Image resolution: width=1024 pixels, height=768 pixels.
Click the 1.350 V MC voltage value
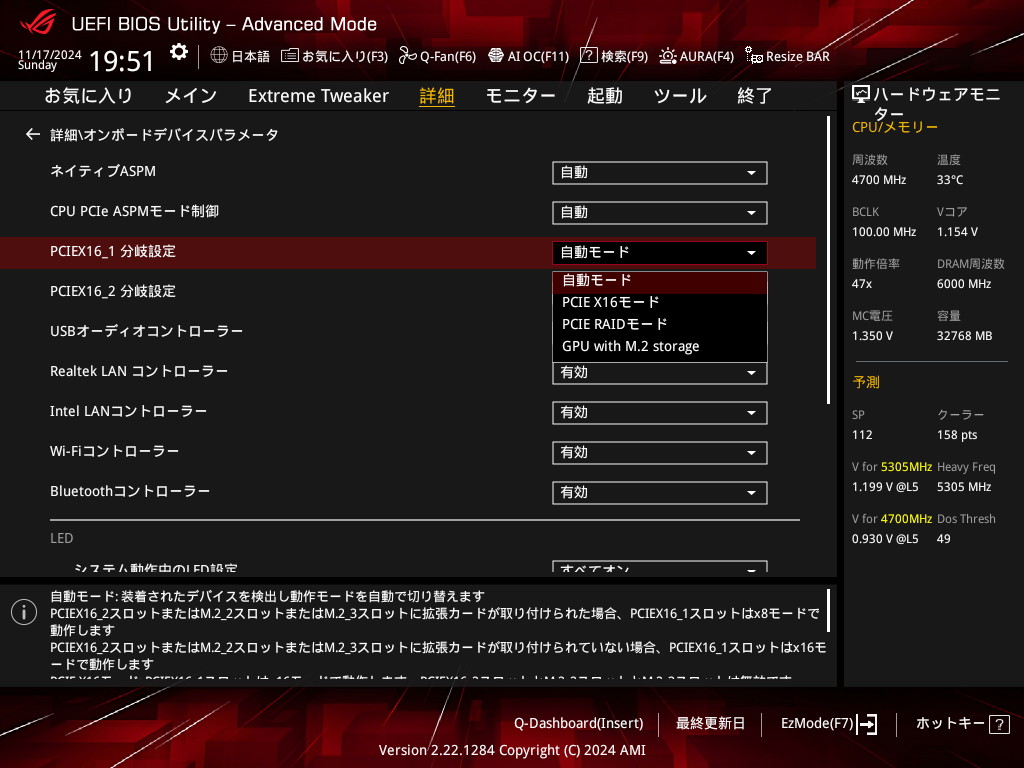pyautogui.click(x=872, y=336)
